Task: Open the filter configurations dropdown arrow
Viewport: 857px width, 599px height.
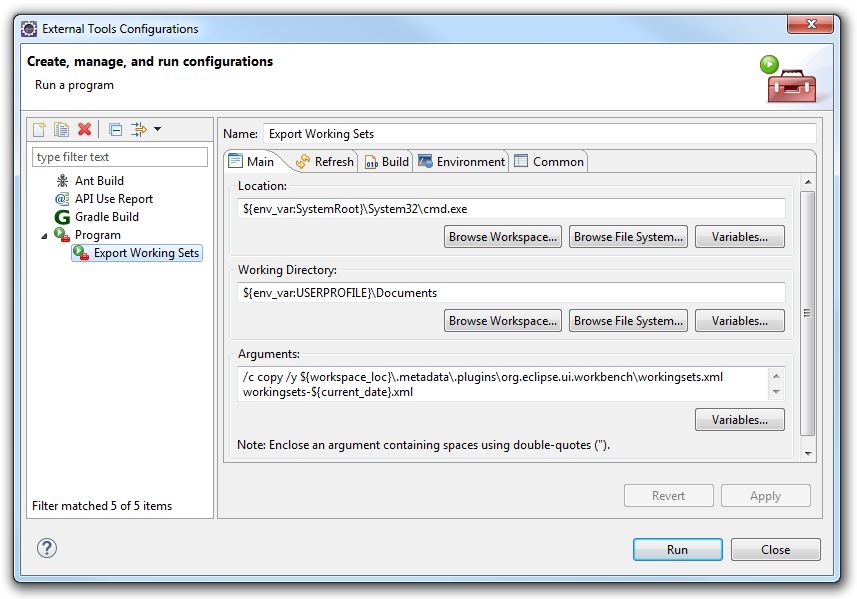Action: point(157,130)
